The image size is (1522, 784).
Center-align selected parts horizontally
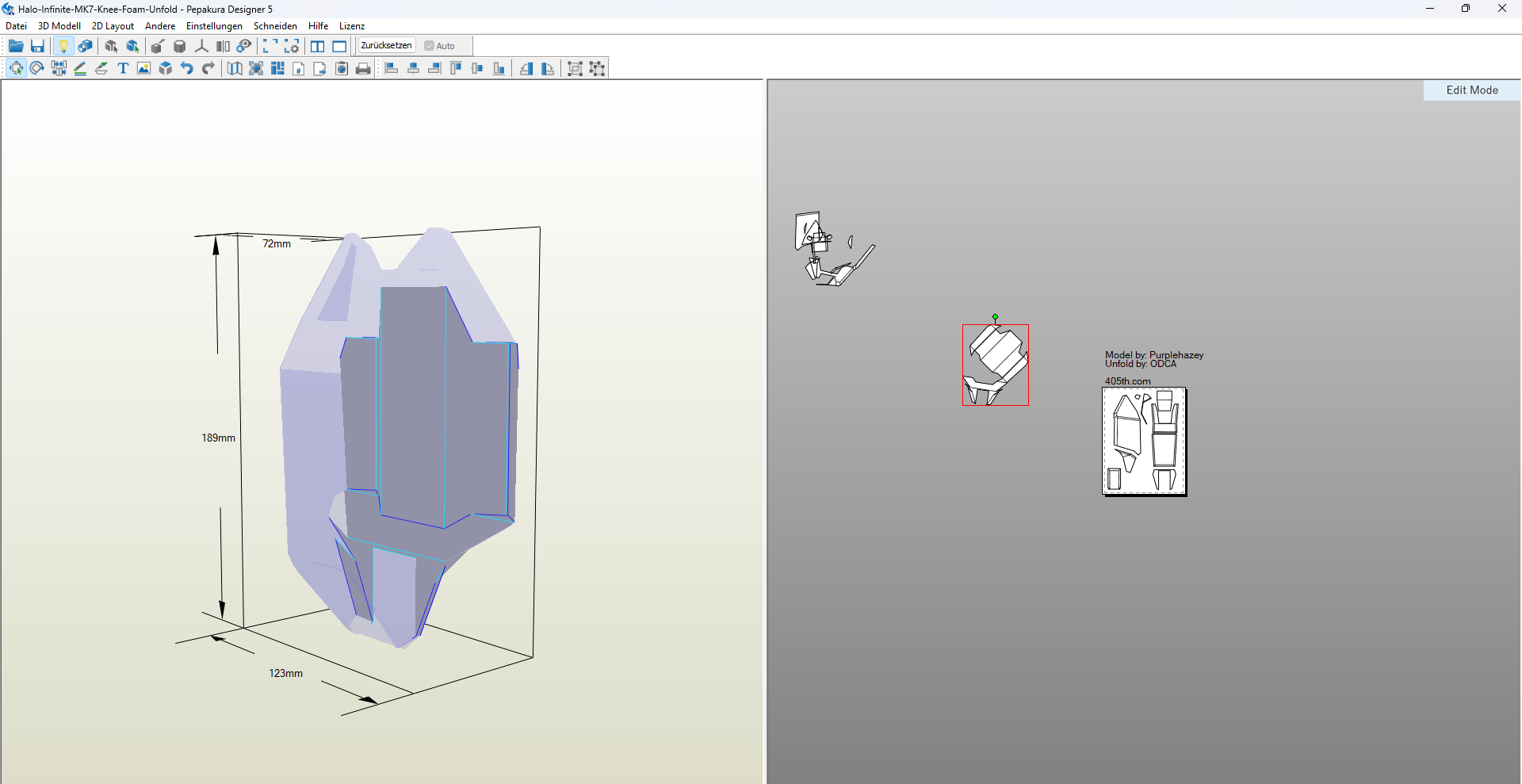click(x=413, y=68)
